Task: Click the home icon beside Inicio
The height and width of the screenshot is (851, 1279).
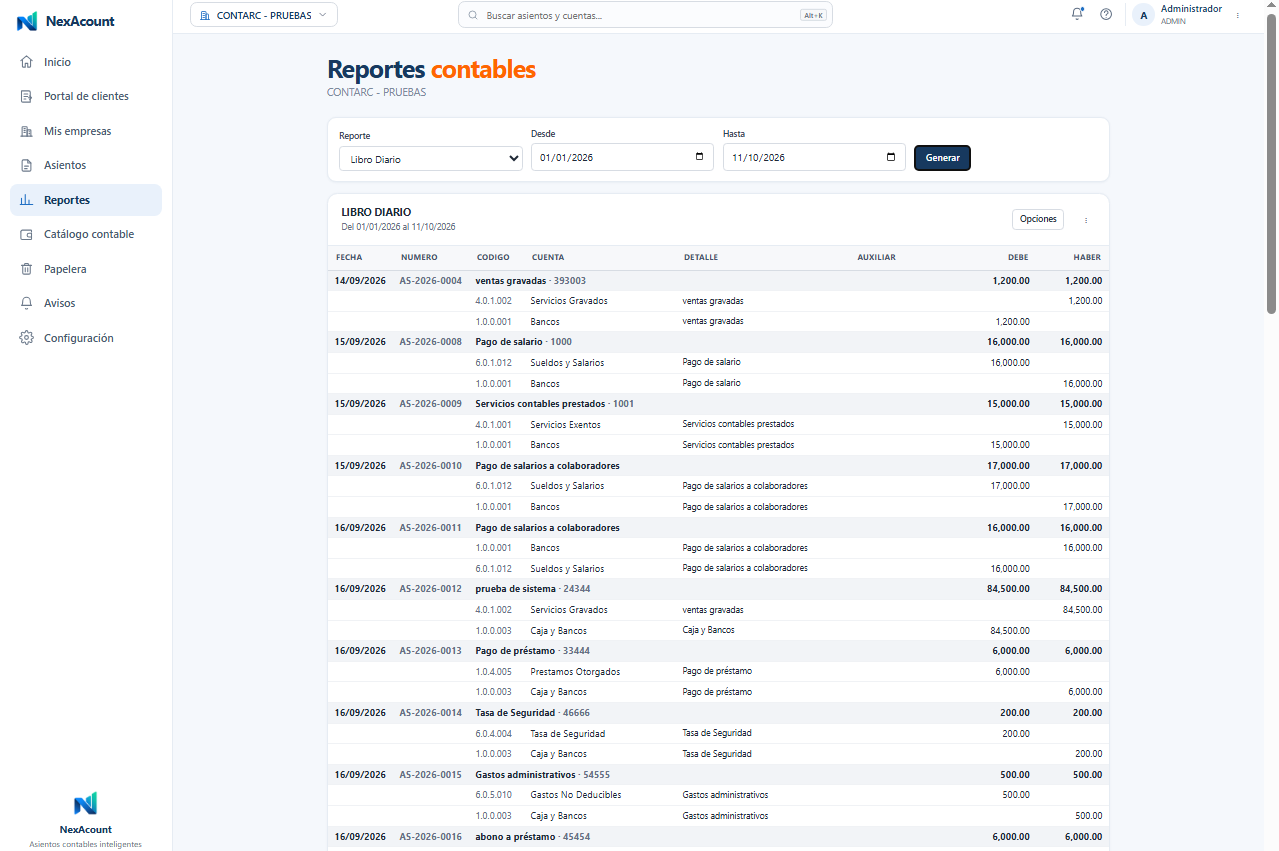Action: pyautogui.click(x=27, y=62)
